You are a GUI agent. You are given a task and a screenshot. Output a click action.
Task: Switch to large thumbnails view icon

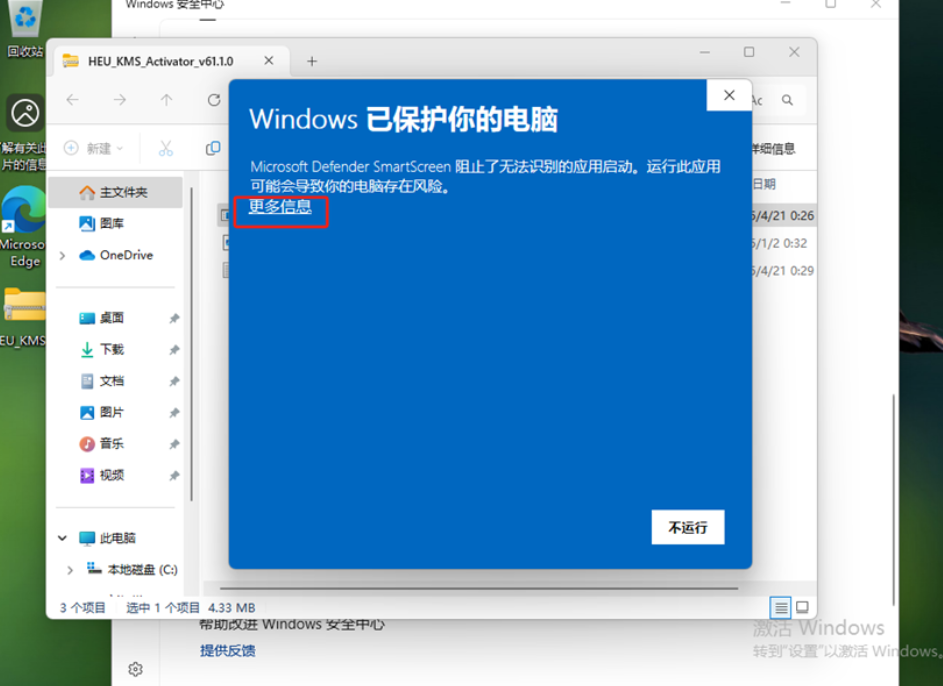pyautogui.click(x=803, y=607)
